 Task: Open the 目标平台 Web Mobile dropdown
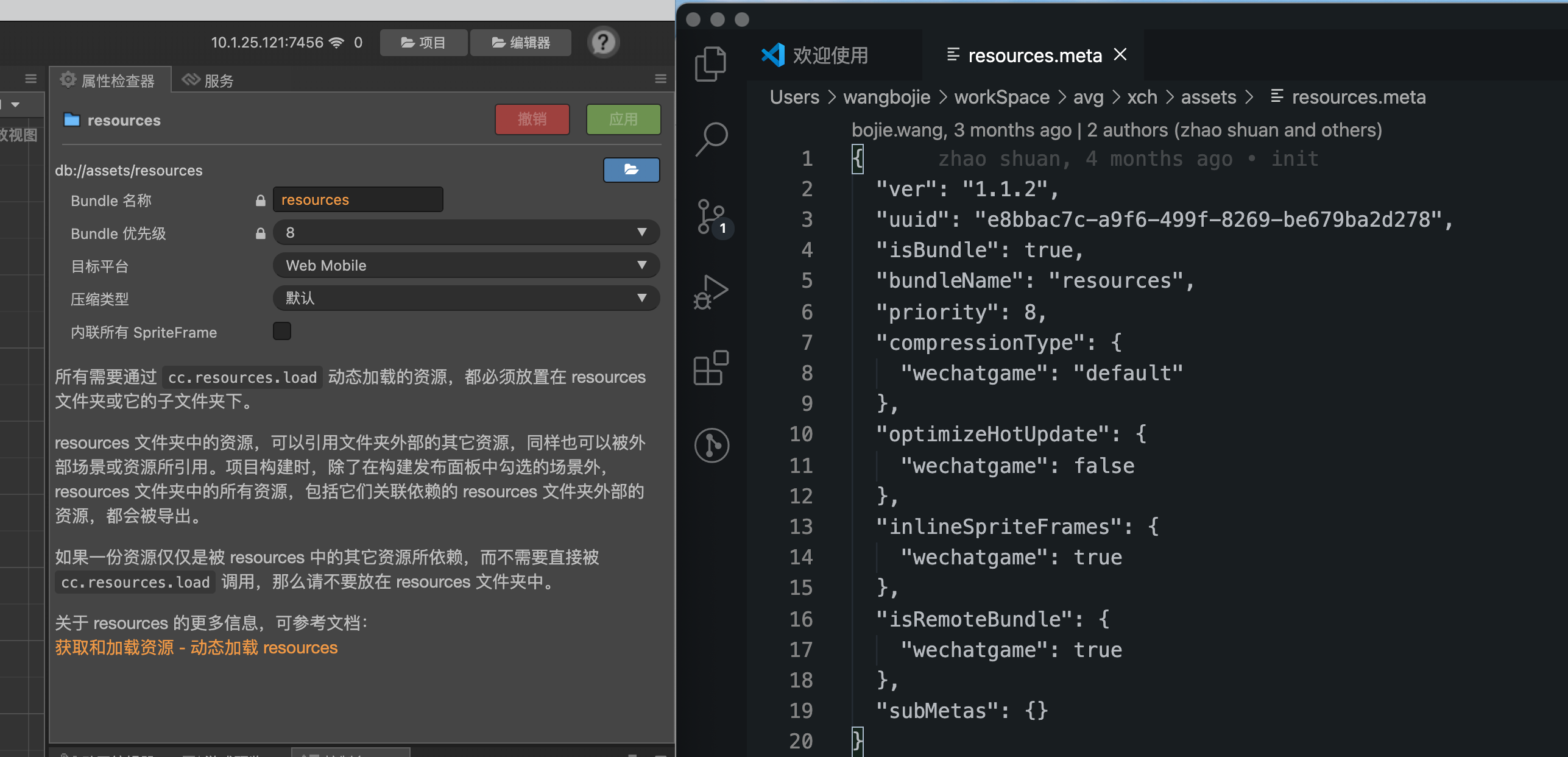pos(466,266)
